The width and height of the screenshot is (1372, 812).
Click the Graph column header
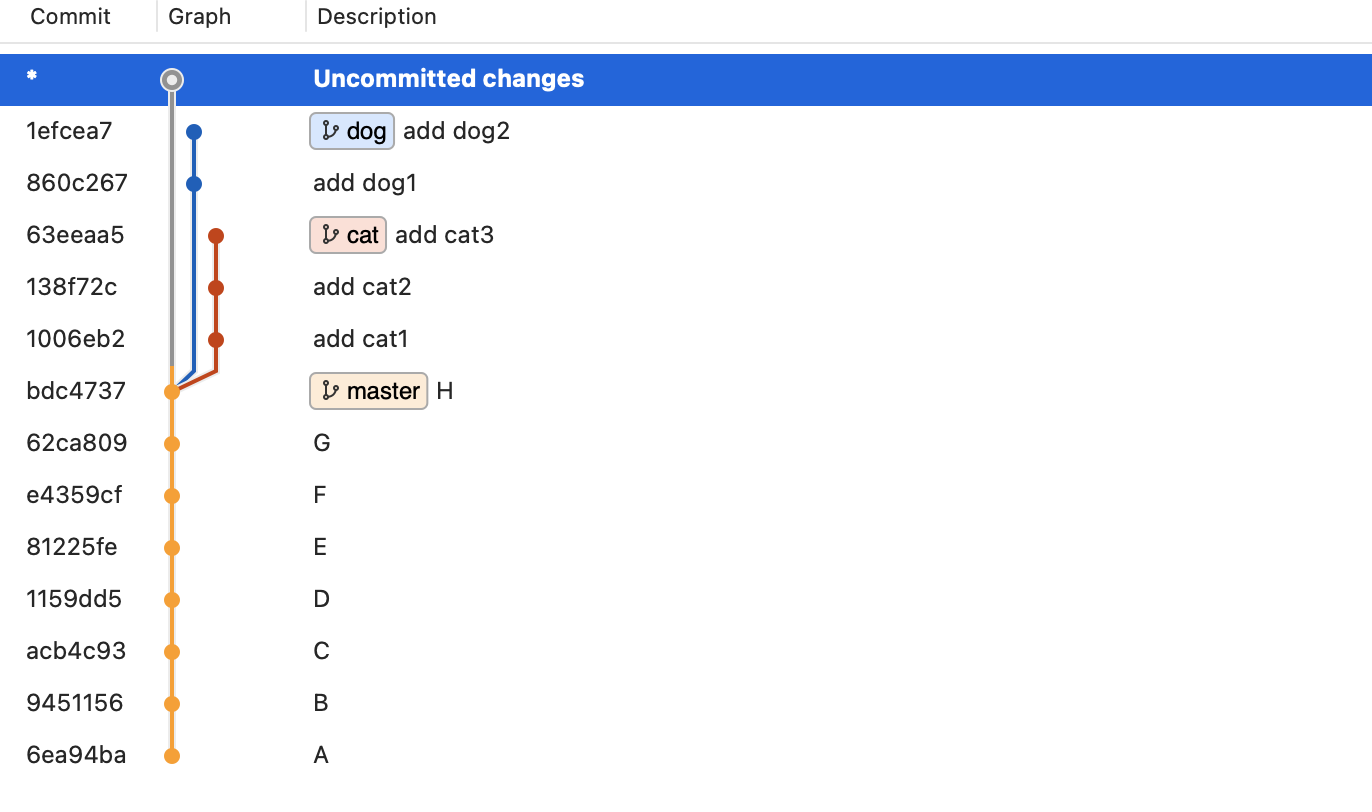tap(200, 17)
